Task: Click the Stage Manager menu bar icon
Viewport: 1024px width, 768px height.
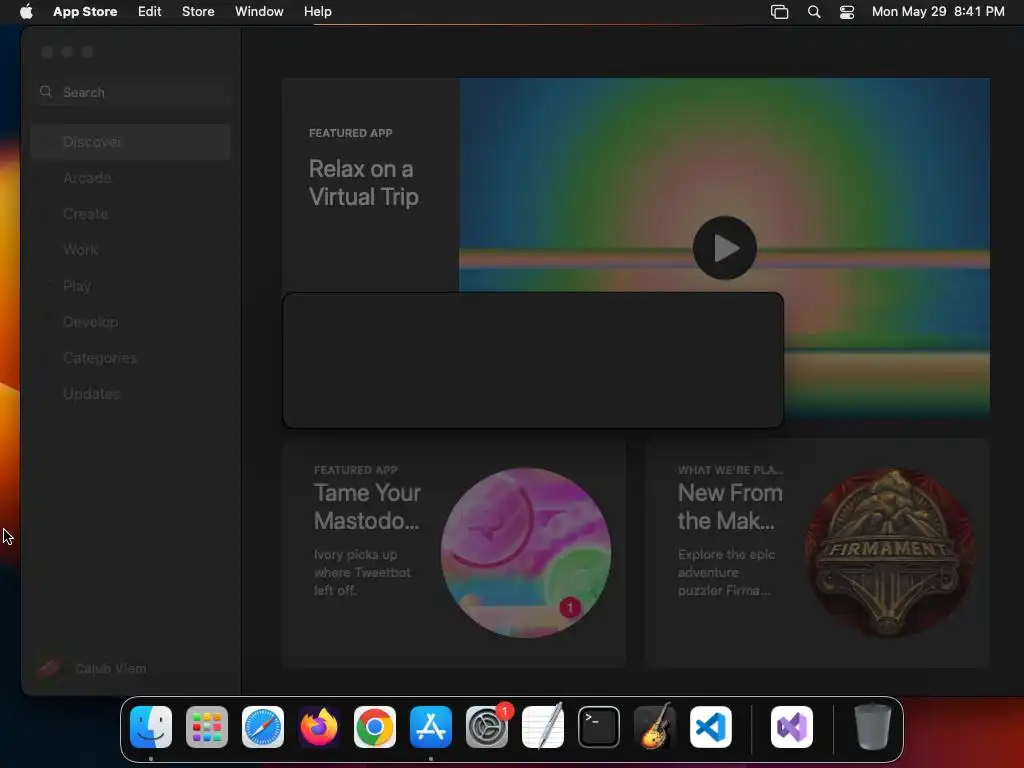Action: pyautogui.click(x=779, y=11)
